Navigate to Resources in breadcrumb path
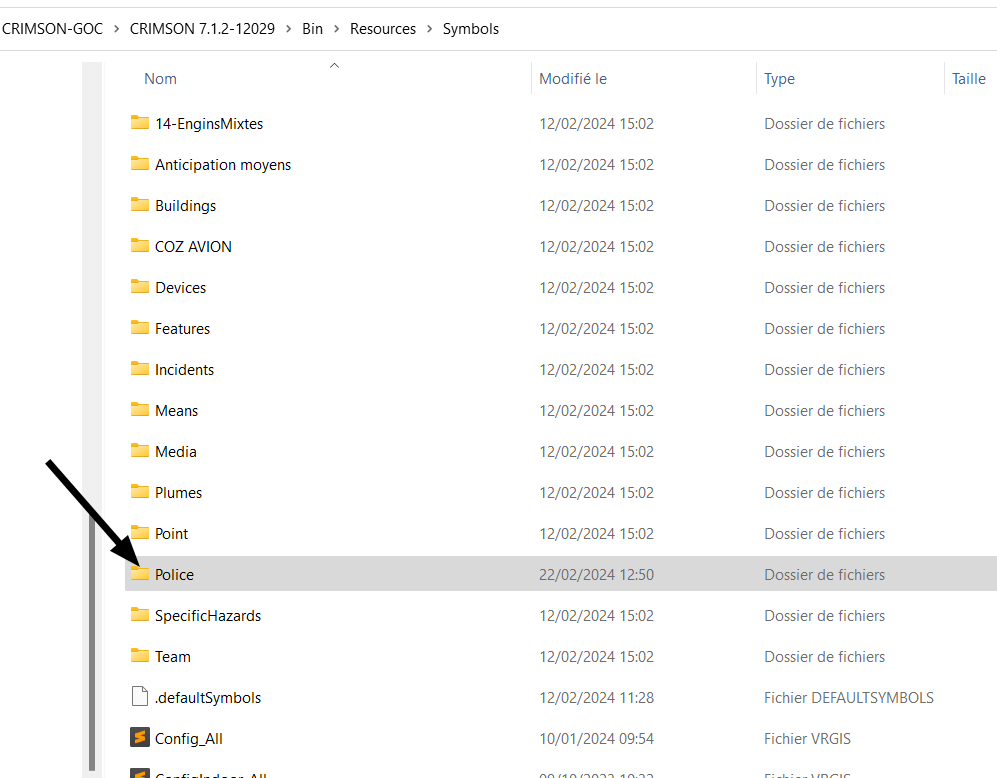Image resolution: width=997 pixels, height=778 pixels. (x=382, y=29)
